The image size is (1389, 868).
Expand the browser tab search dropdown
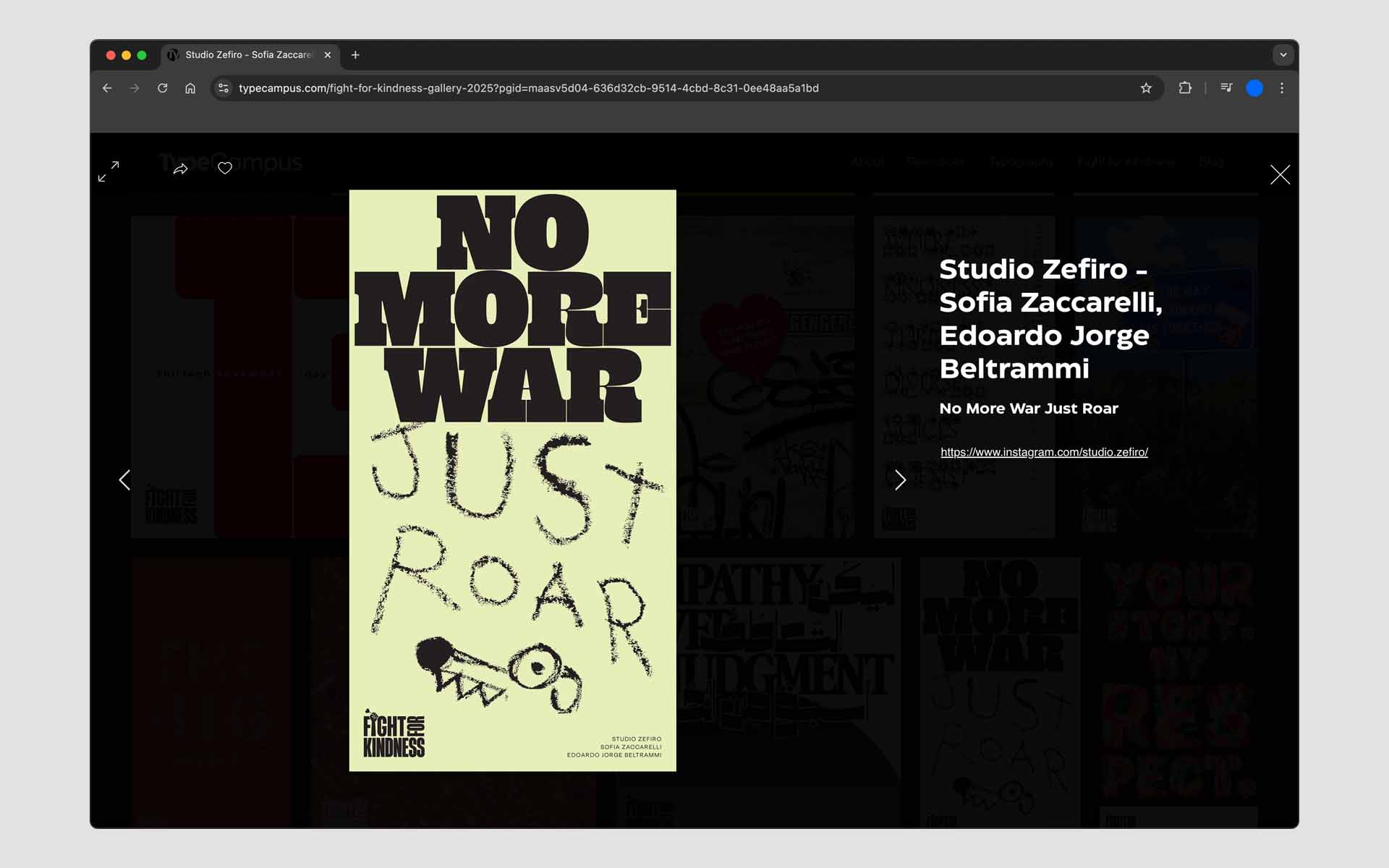click(1283, 55)
